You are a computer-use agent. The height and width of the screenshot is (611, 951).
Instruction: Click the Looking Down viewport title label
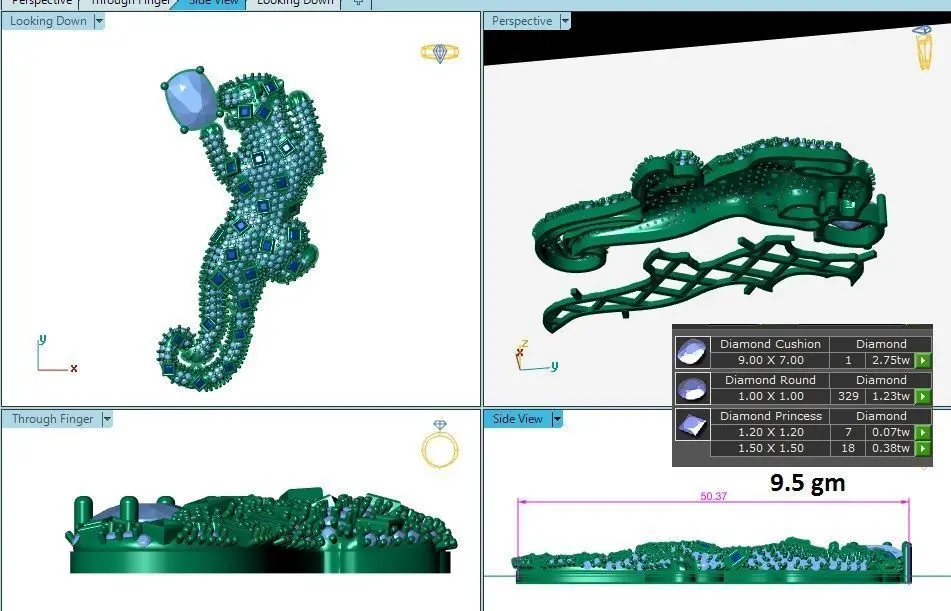[48, 21]
